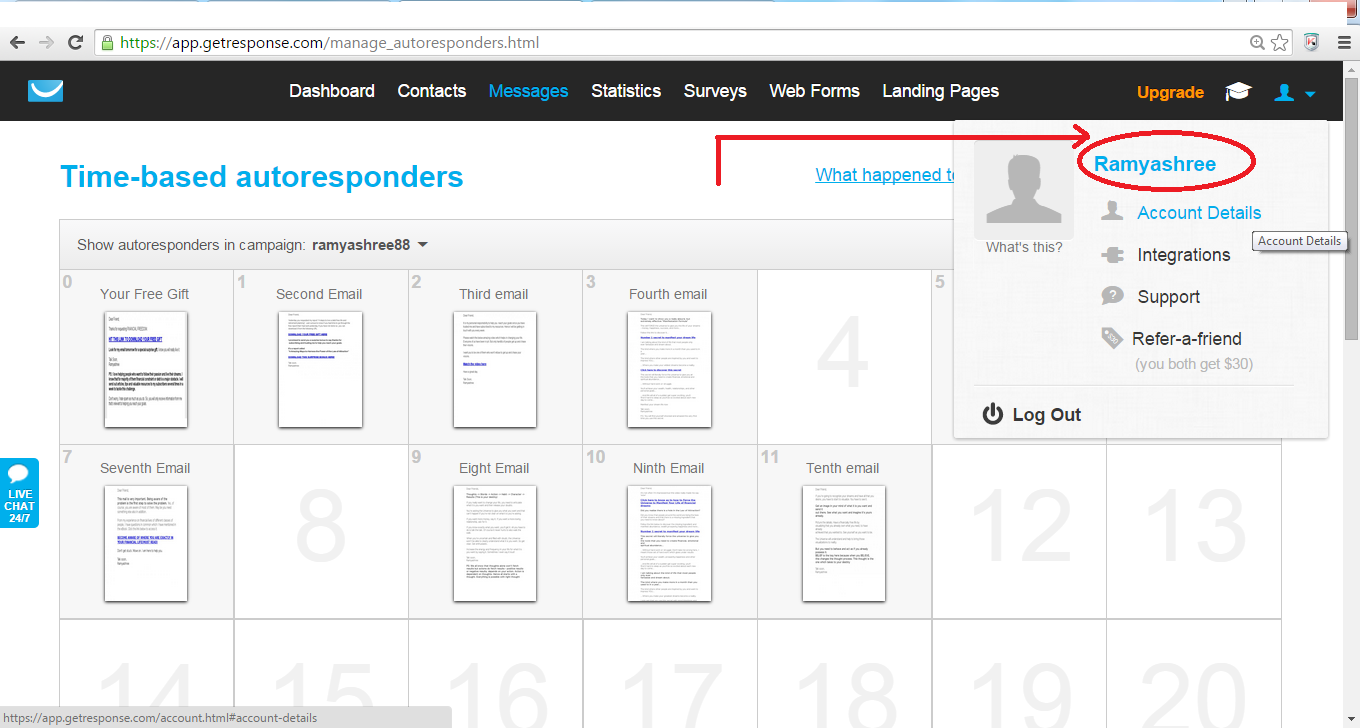The image size is (1368, 728).
Task: Open the Ninth Email thumbnail
Action: 669,543
